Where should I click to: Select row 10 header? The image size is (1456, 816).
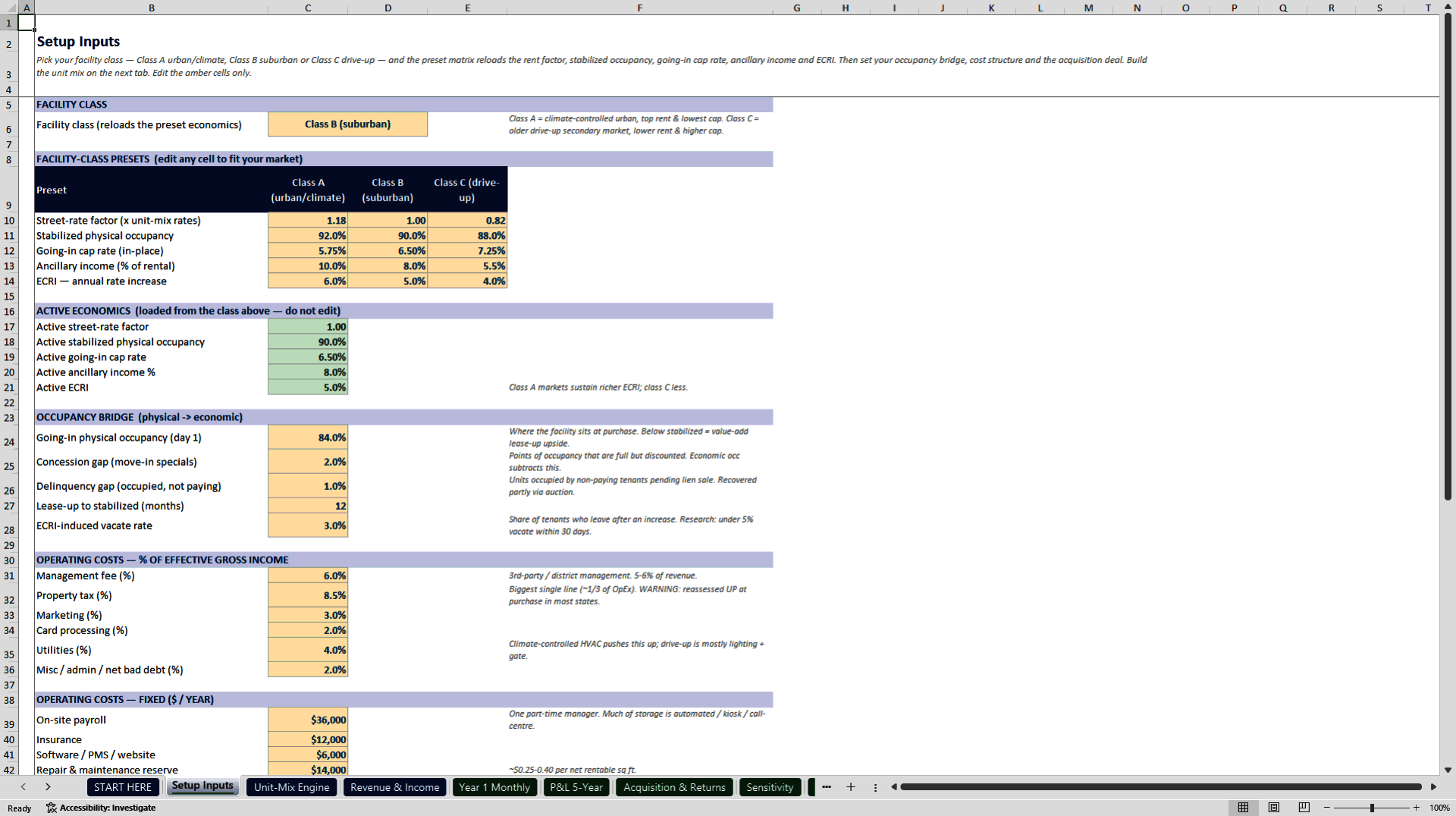point(9,221)
